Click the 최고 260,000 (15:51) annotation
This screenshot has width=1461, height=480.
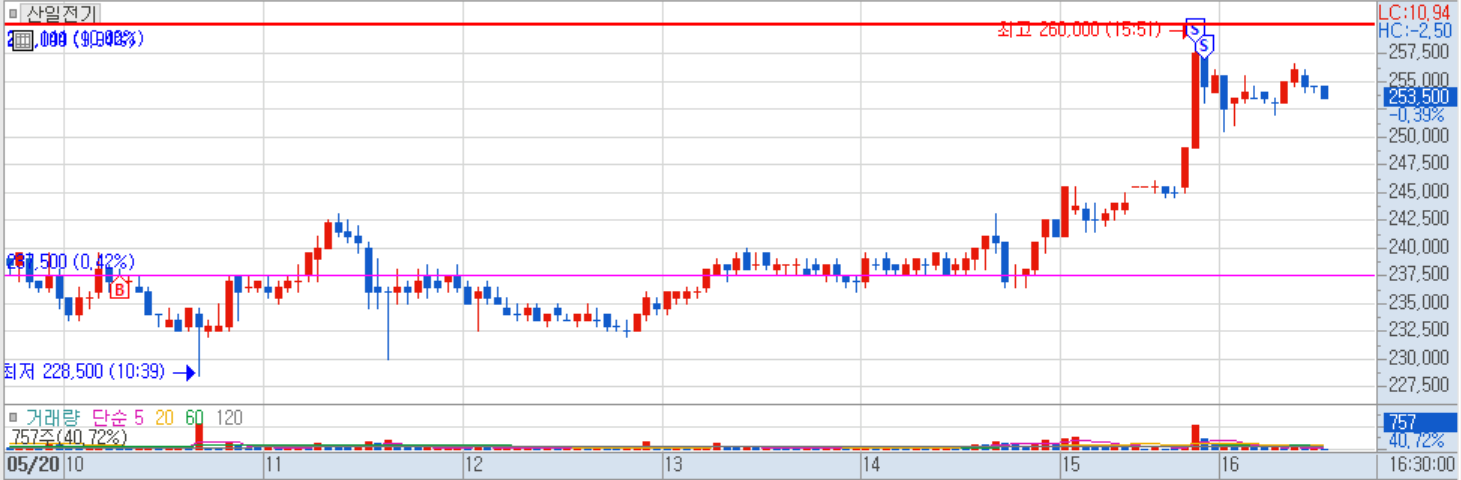[1080, 30]
